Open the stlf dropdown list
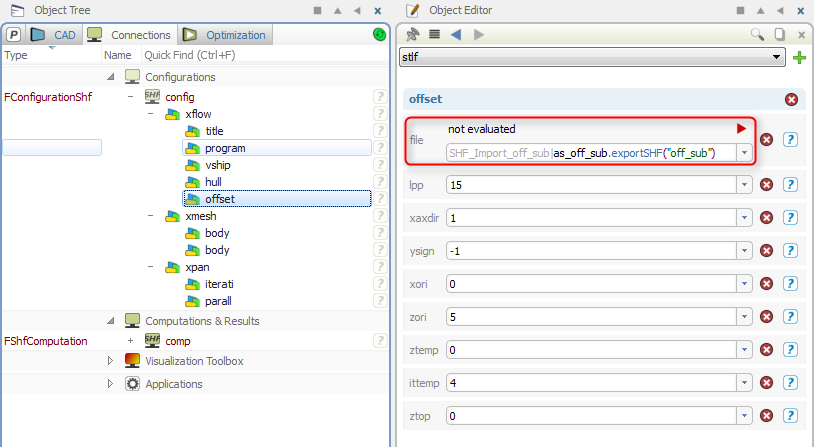Viewport: 814px width, 447px height. pyautogui.click(x=778, y=58)
